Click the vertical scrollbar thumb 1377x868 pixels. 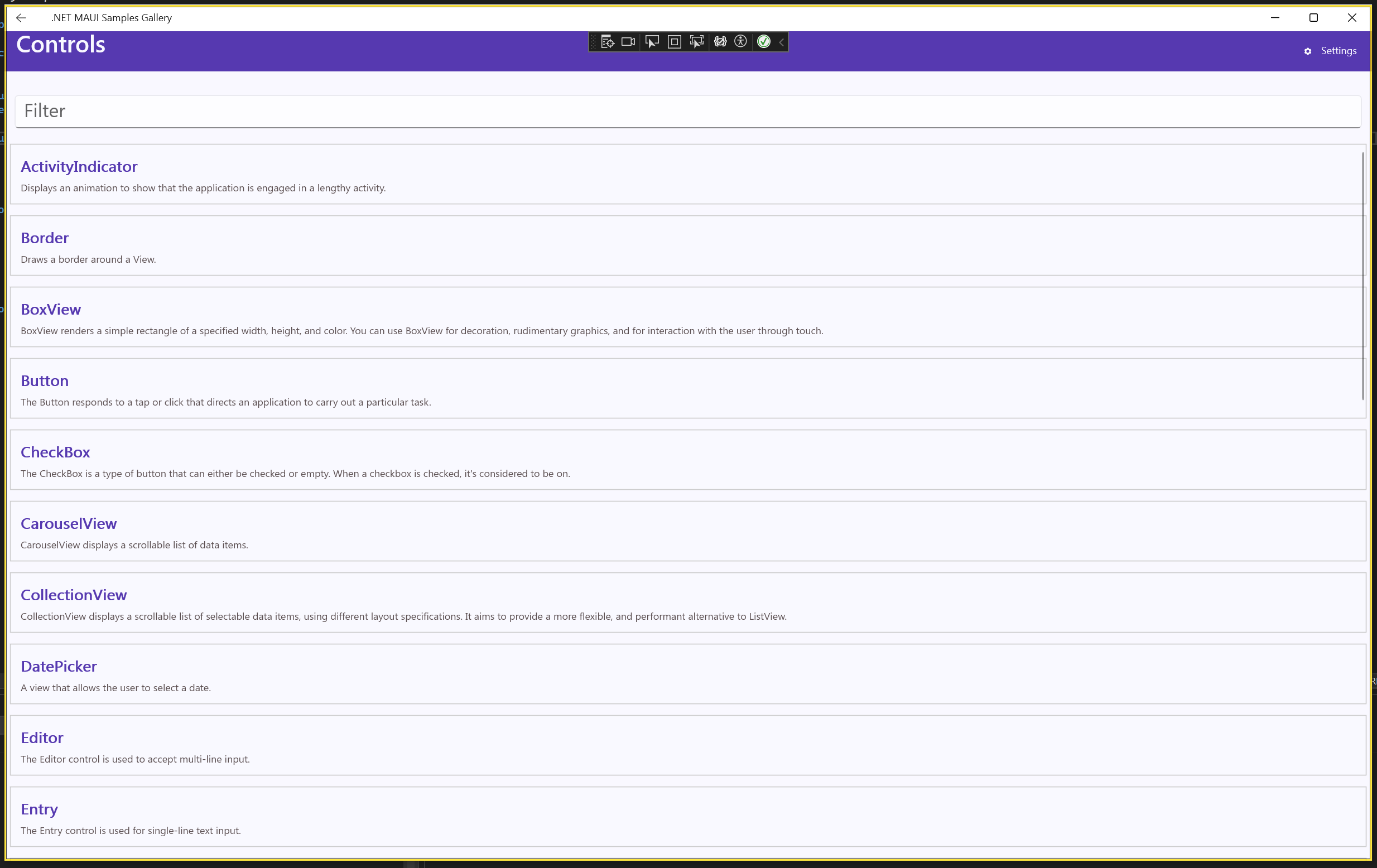[x=1362, y=276]
